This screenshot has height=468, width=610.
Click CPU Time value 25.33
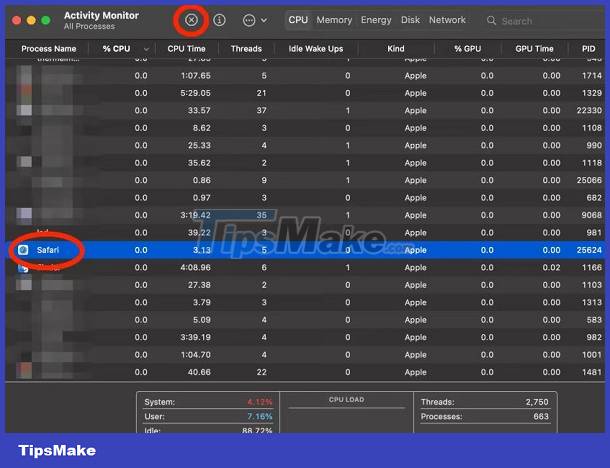199,145
